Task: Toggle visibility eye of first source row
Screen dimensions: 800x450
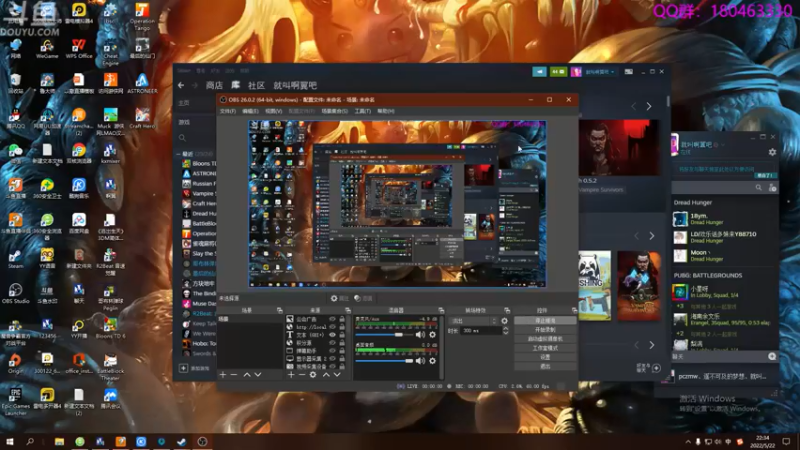Action: (333, 319)
